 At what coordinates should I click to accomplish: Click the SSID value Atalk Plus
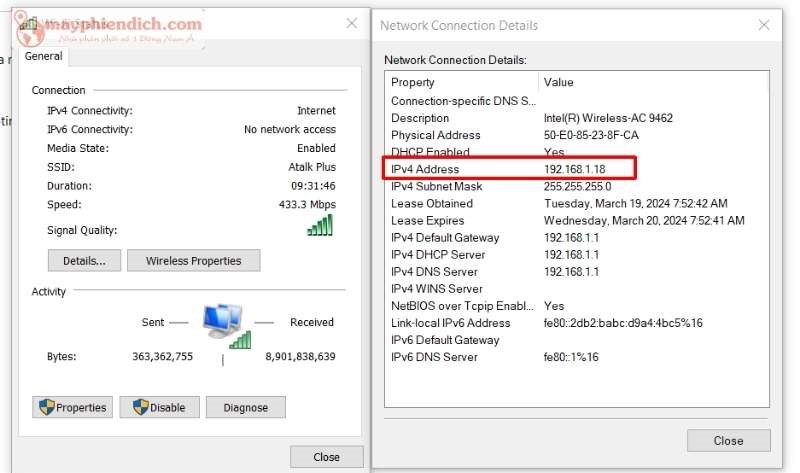tap(312, 167)
